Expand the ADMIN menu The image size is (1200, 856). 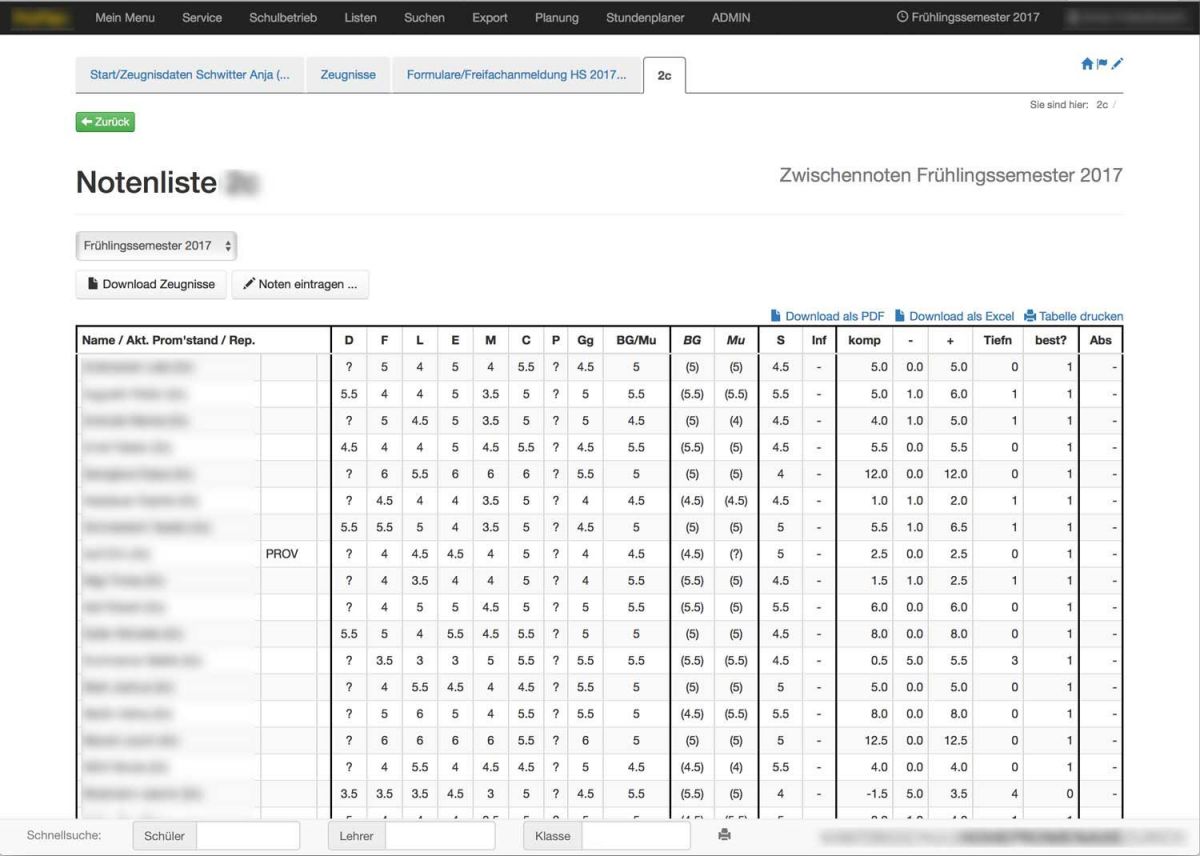(x=731, y=17)
